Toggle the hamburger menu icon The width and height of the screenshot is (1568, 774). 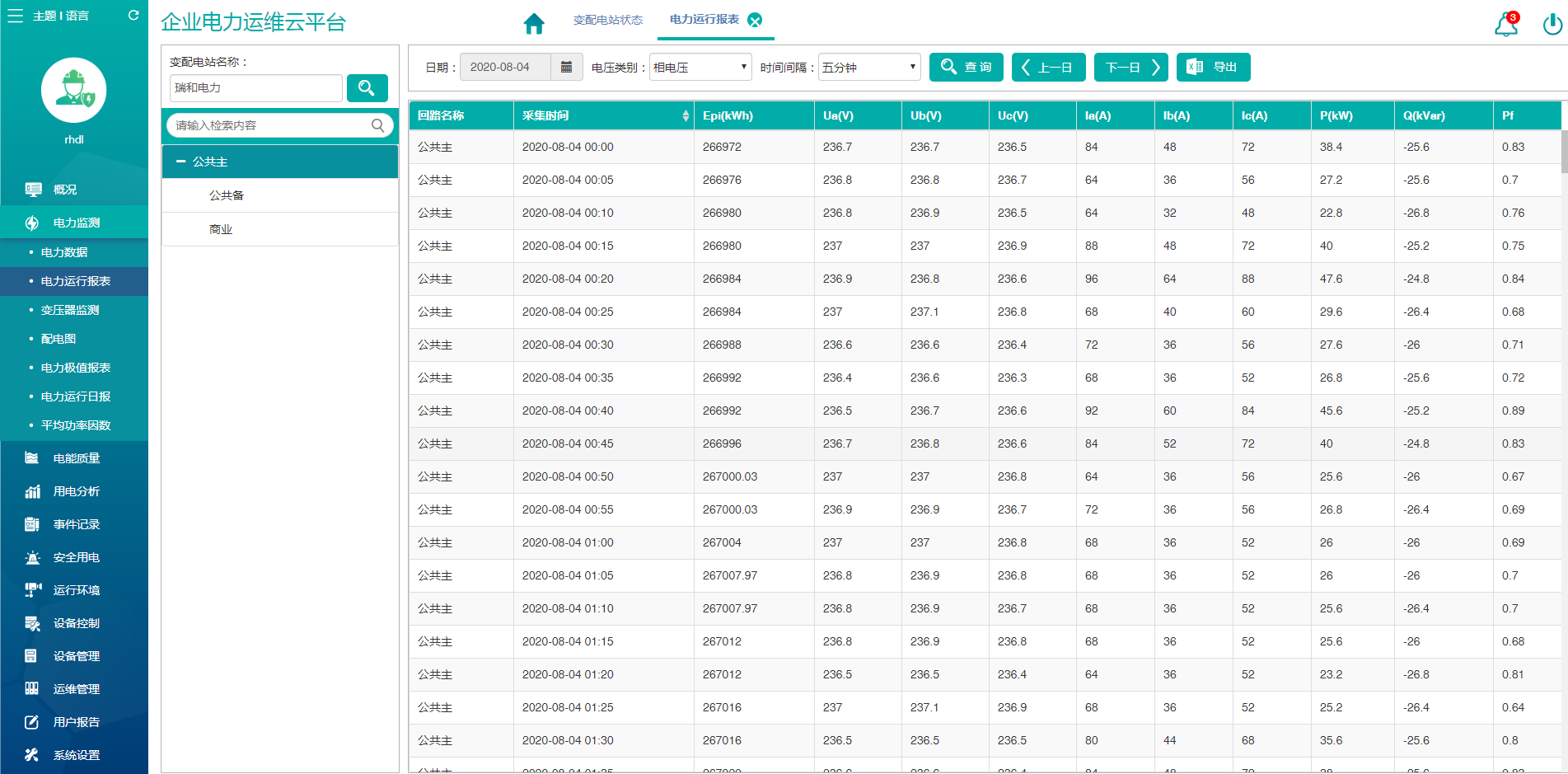pyautogui.click(x=15, y=16)
